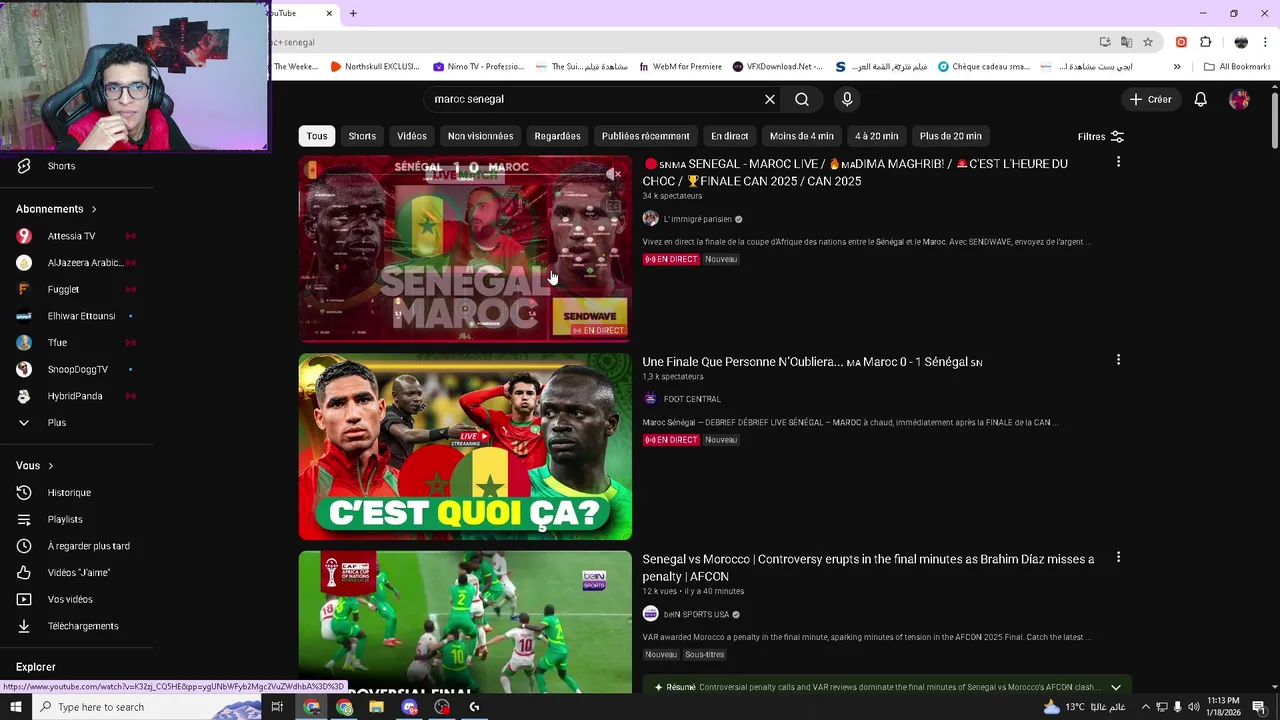The image size is (1280, 720).
Task: Open Fugglet subscription
Action: [76, 289]
